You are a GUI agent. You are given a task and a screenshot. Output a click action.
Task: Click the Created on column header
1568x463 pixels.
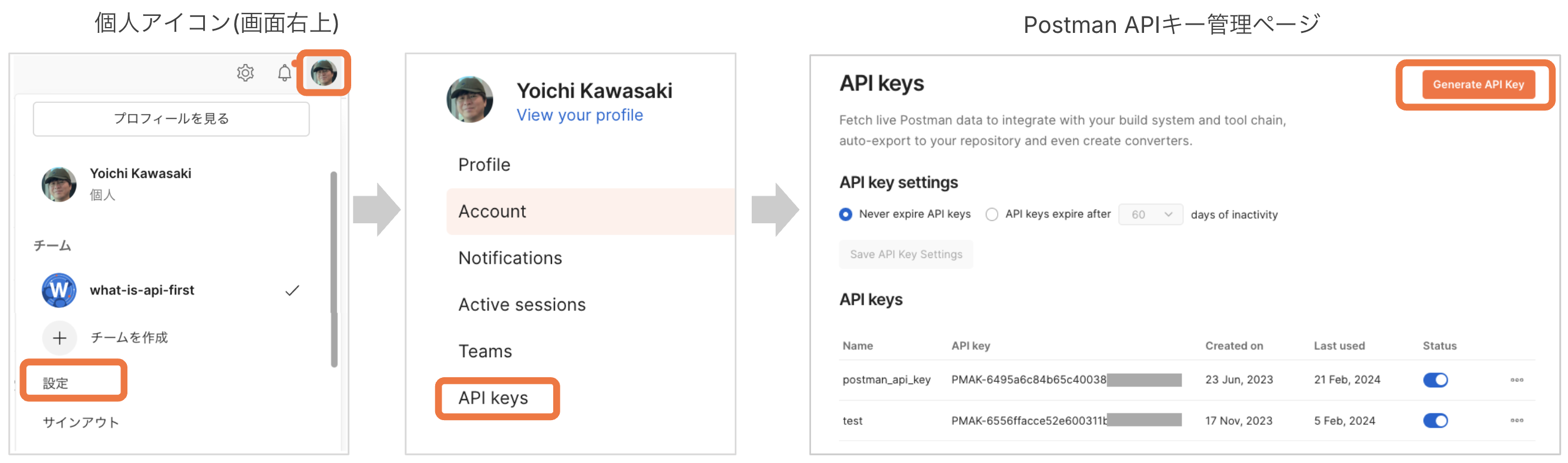pyautogui.click(x=1234, y=346)
